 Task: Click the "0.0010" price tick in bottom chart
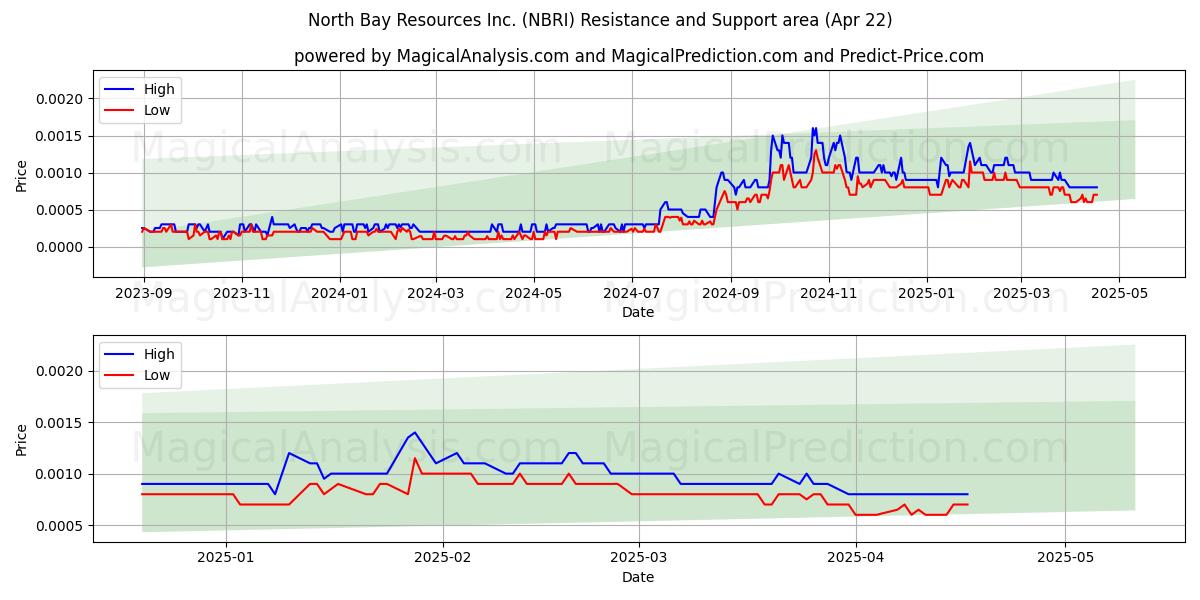62,474
